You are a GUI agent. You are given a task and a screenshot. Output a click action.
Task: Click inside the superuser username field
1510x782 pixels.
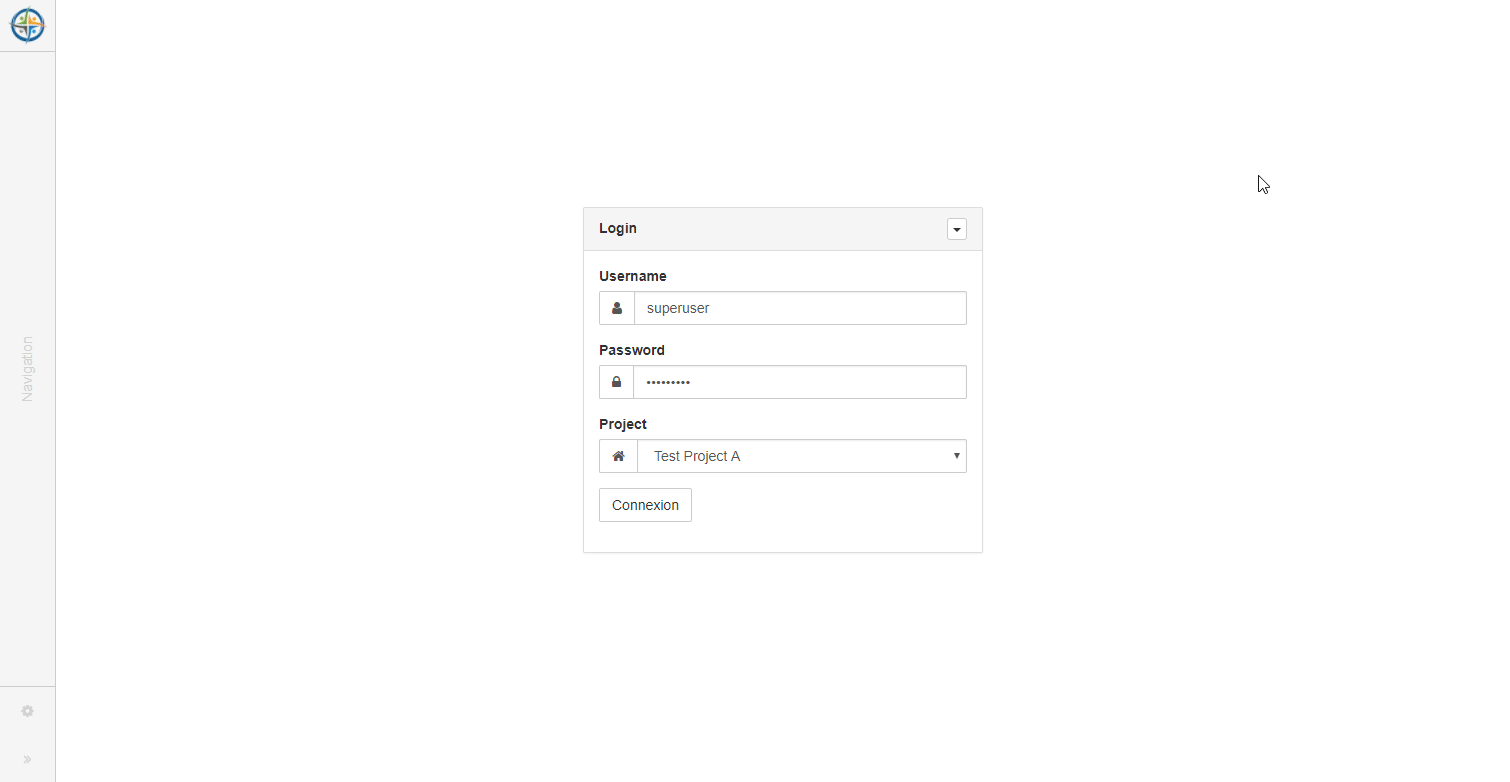[800, 308]
